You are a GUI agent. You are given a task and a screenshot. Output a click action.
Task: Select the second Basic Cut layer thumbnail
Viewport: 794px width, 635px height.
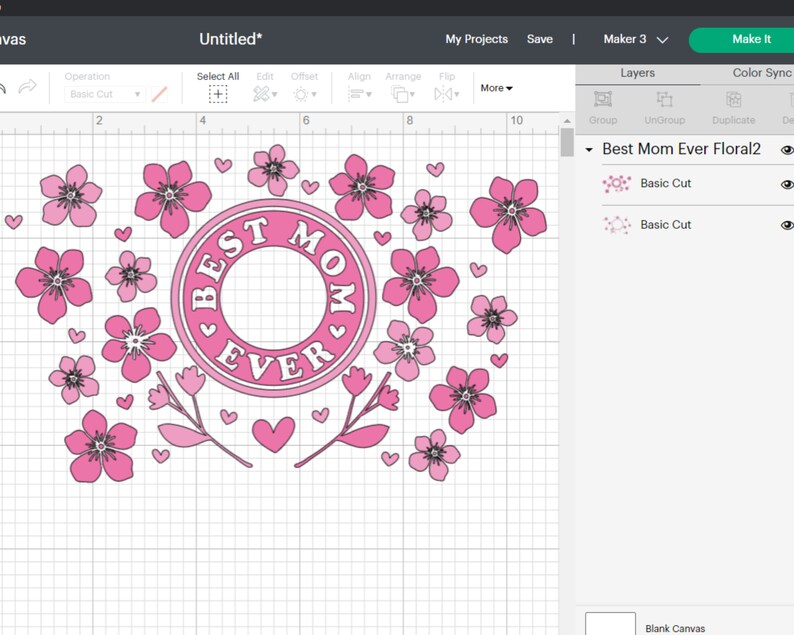(x=617, y=224)
